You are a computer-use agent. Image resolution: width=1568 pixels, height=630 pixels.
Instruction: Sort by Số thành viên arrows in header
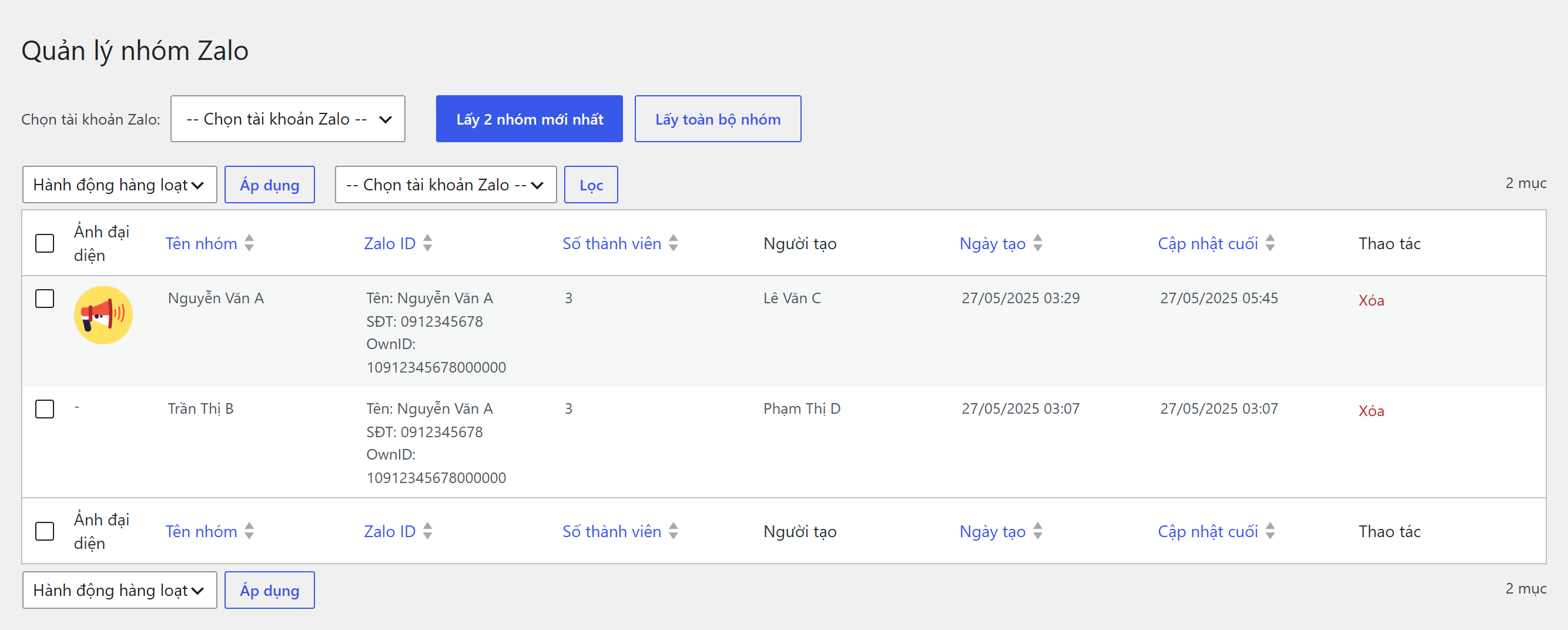[674, 243]
